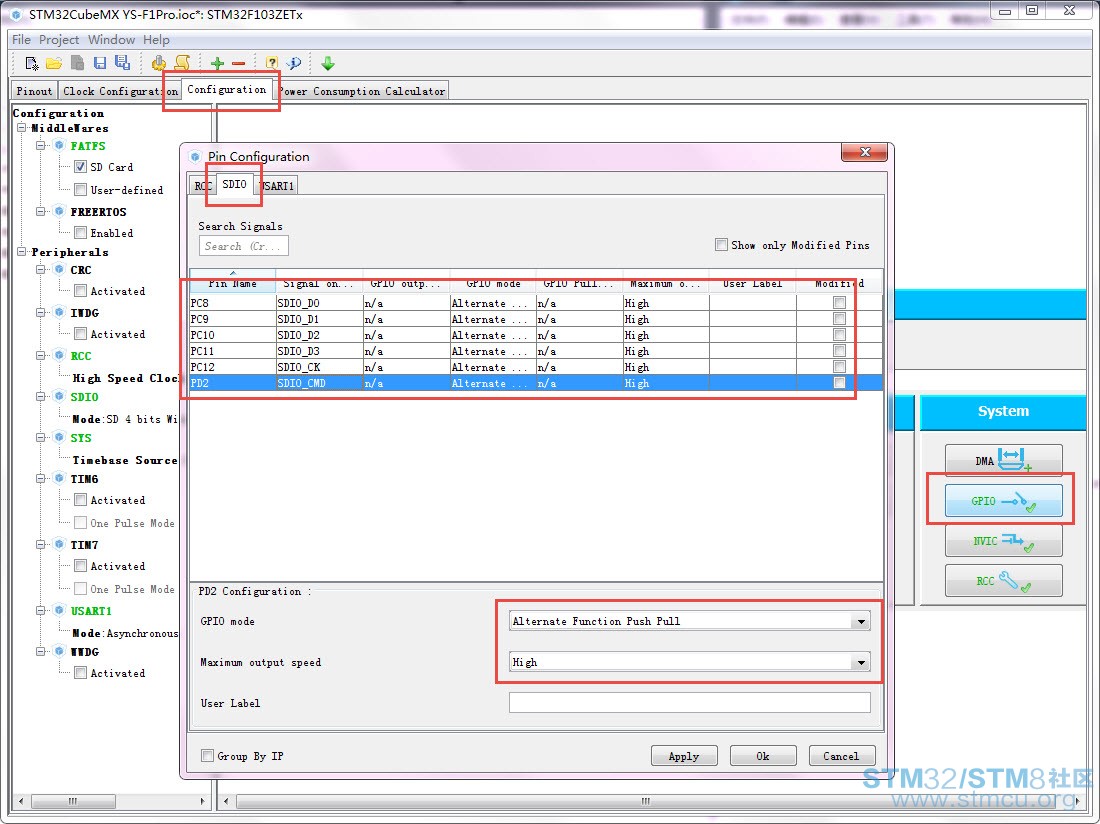Click the CRC peripheral node icon
The image size is (1100, 824).
point(60,269)
